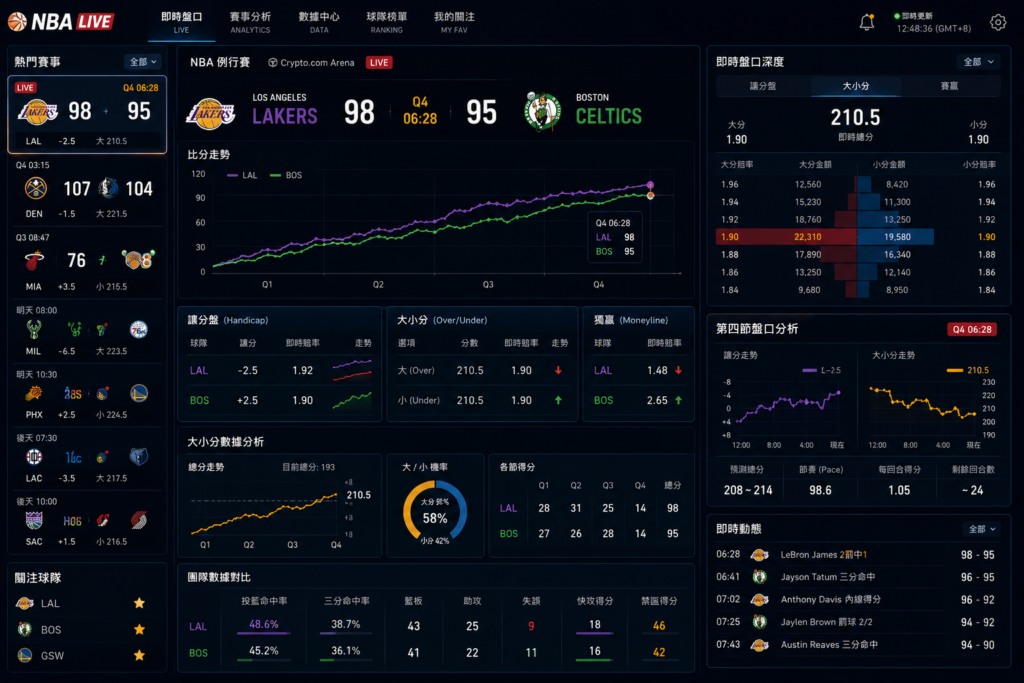Select the Knicks logo in MIA game

pos(138,260)
